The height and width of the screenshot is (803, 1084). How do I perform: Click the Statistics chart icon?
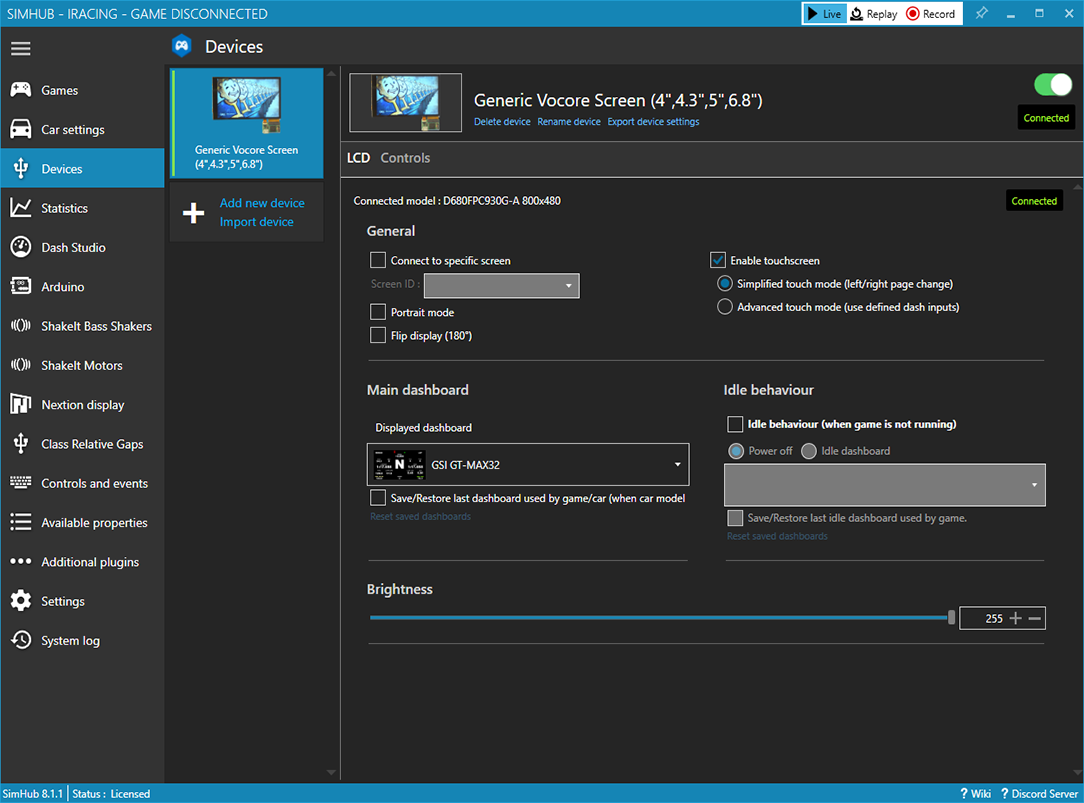(20, 208)
